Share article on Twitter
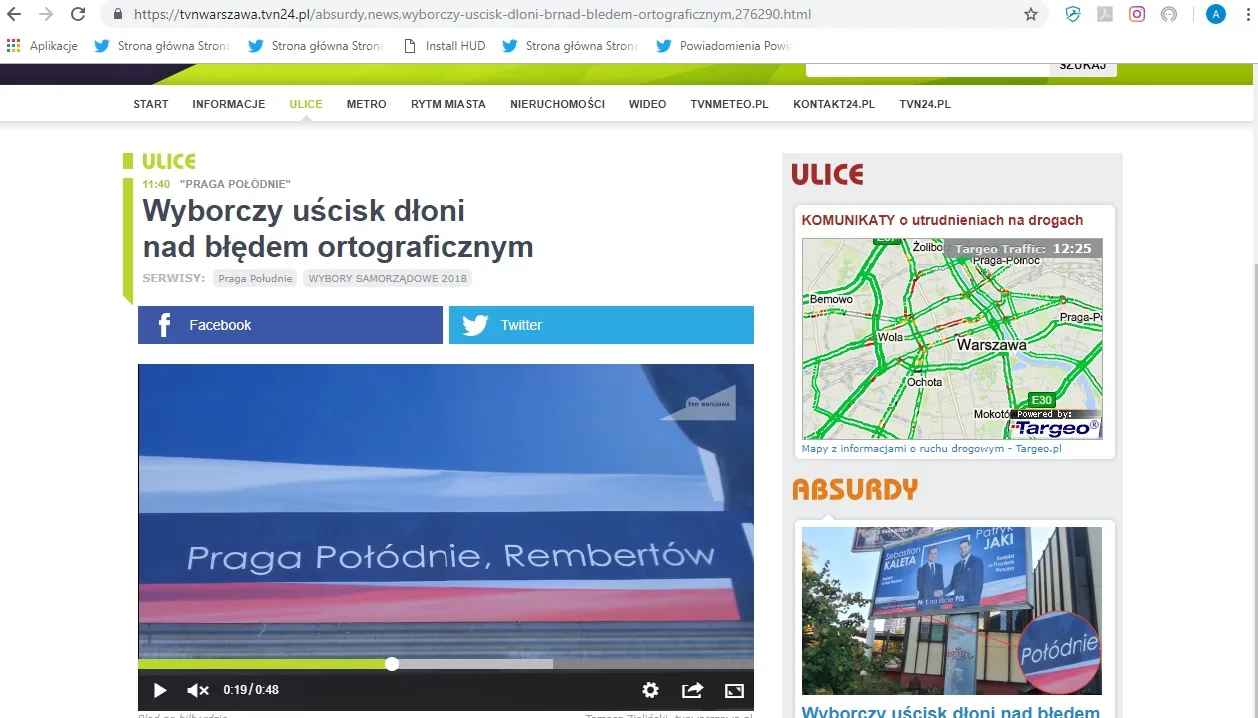The width and height of the screenshot is (1258, 718). tap(601, 325)
